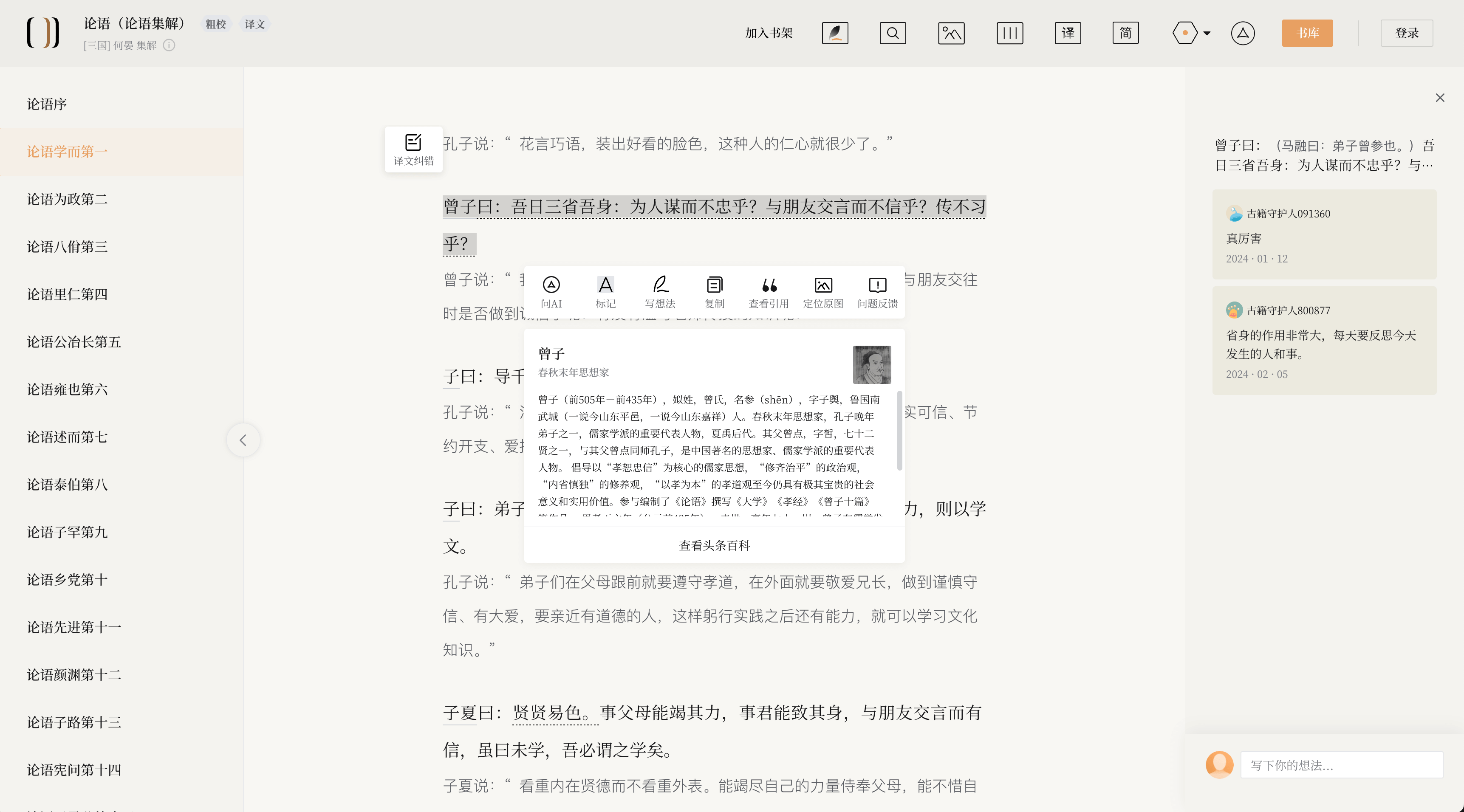The width and height of the screenshot is (1464, 812).
Task: Open chapter 论语为政第二
Action: tap(67, 199)
